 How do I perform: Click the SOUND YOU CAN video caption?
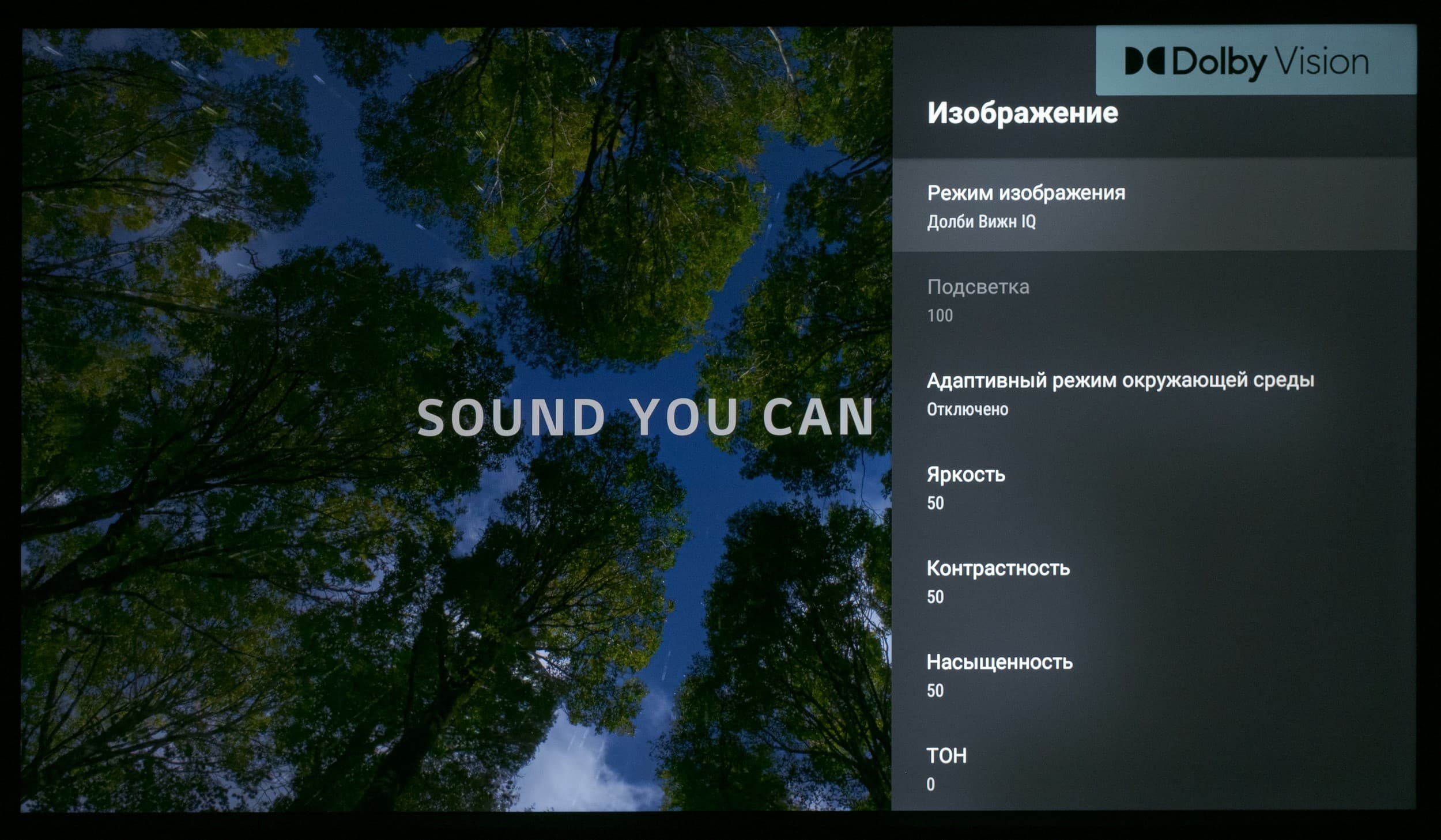point(645,417)
